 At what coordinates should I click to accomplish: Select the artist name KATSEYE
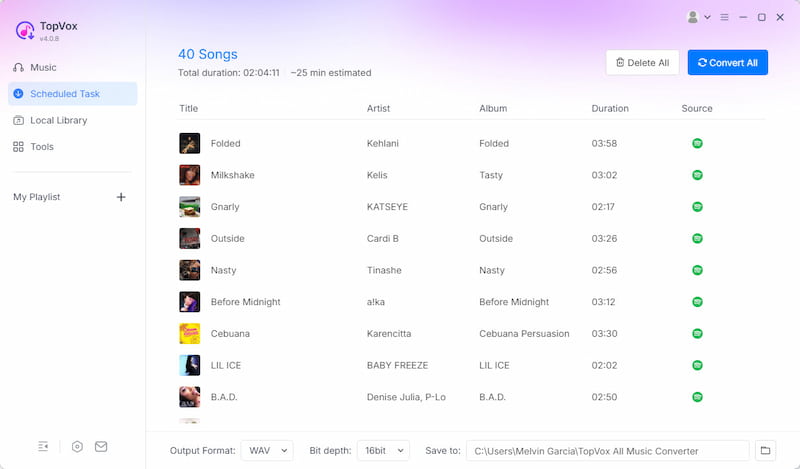point(387,207)
